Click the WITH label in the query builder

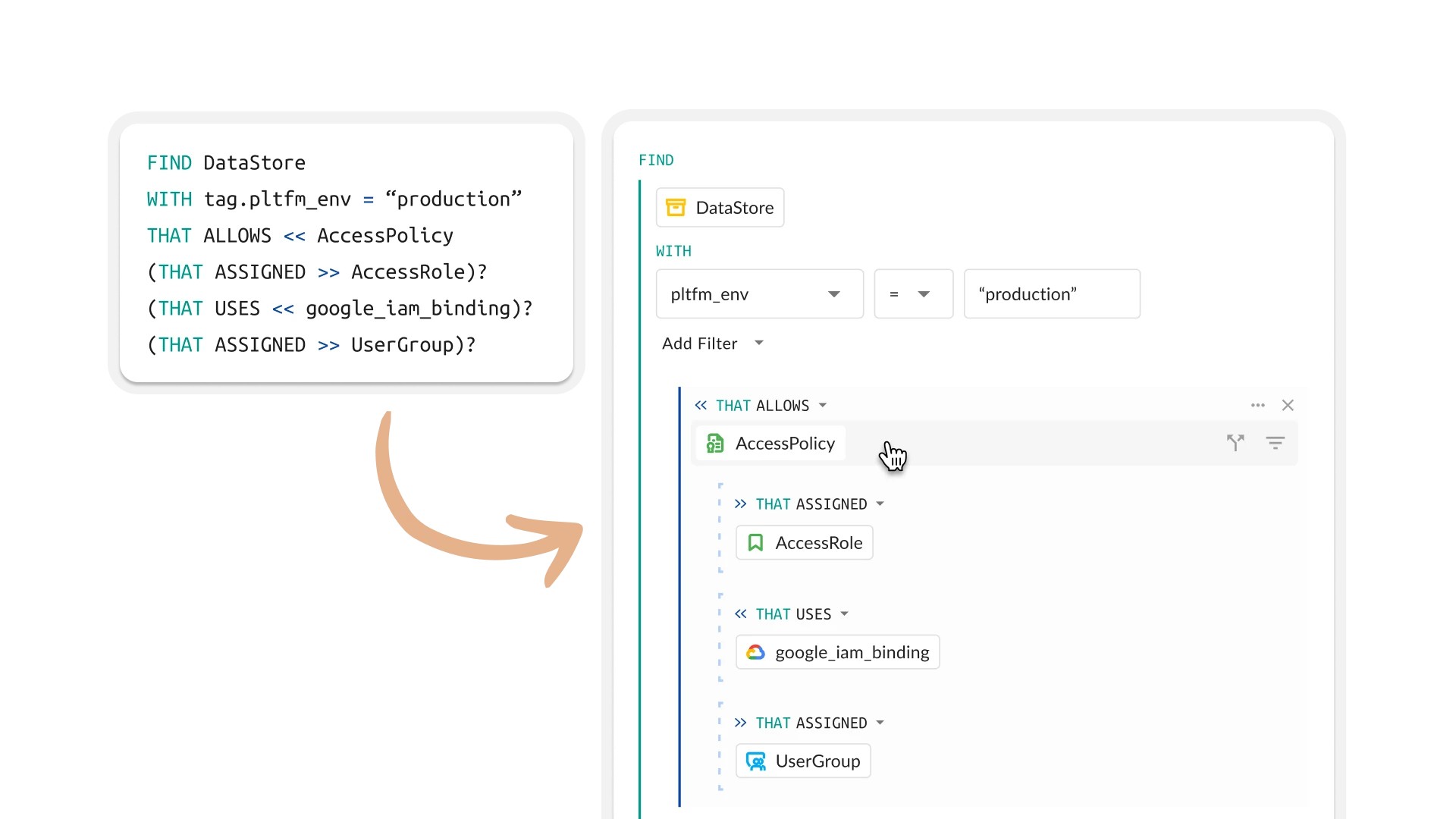click(673, 252)
